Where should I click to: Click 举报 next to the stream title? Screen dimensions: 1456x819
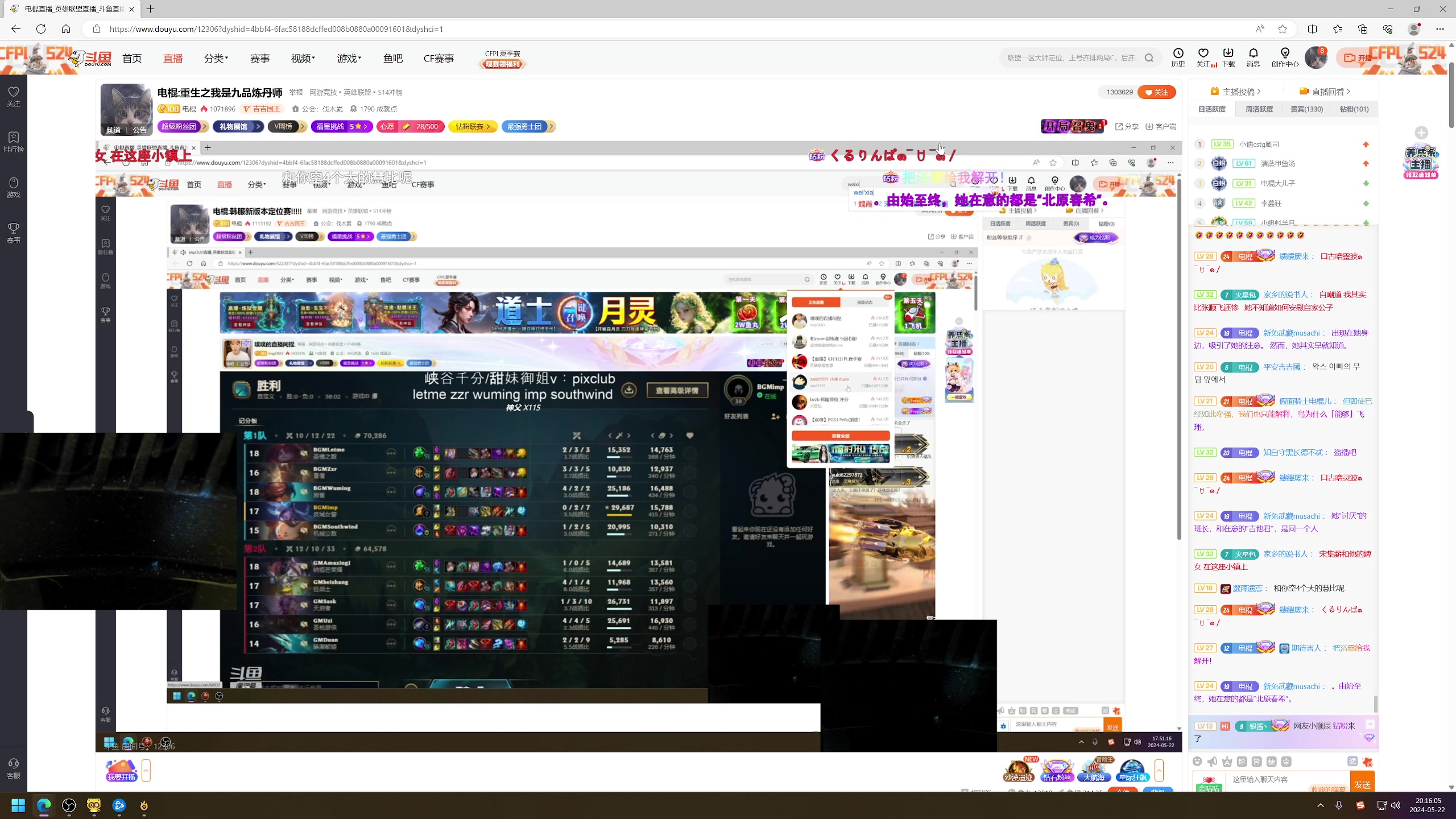[296, 92]
